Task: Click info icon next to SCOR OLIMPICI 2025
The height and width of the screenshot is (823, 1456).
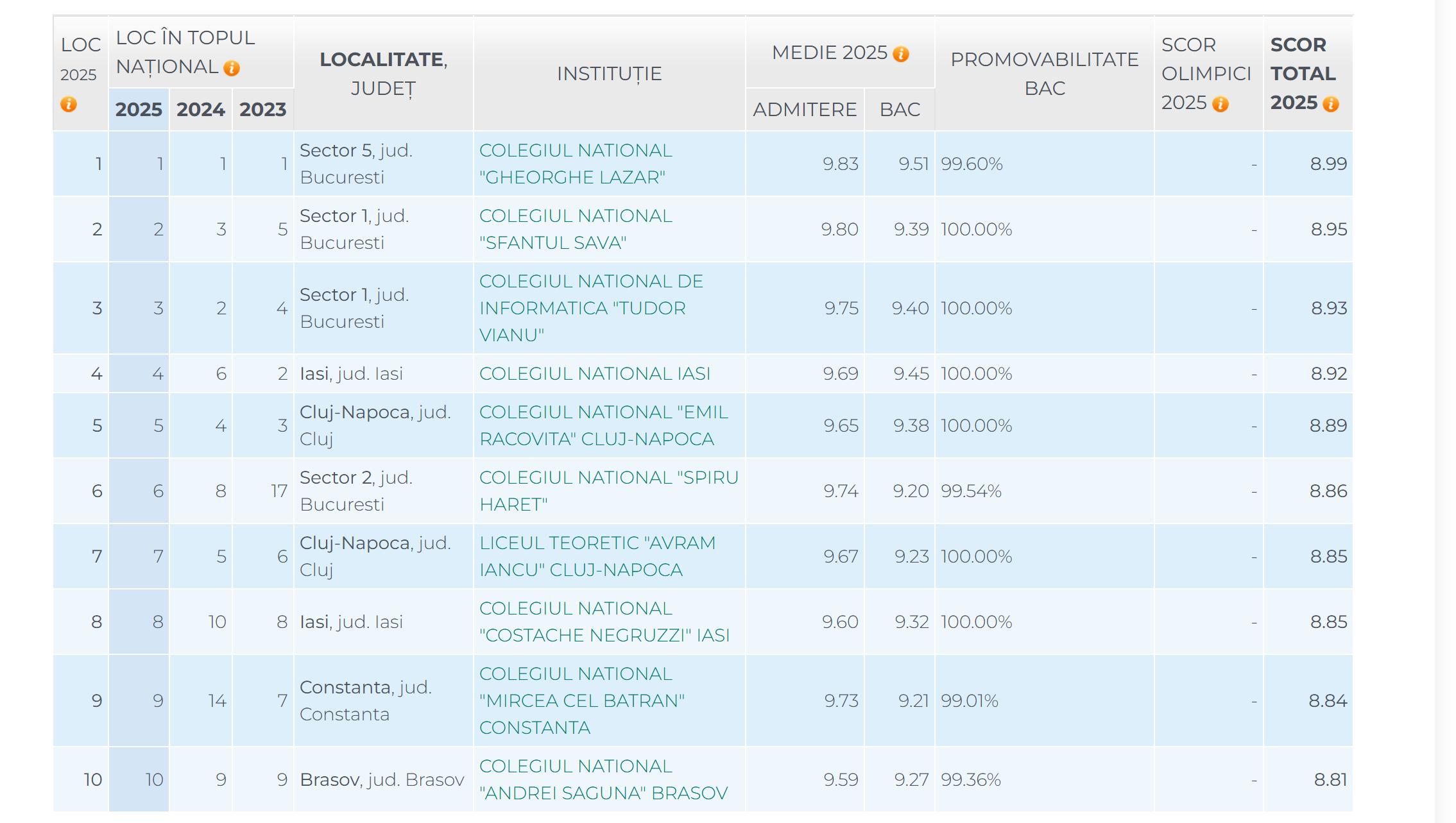Action: pos(1220,104)
